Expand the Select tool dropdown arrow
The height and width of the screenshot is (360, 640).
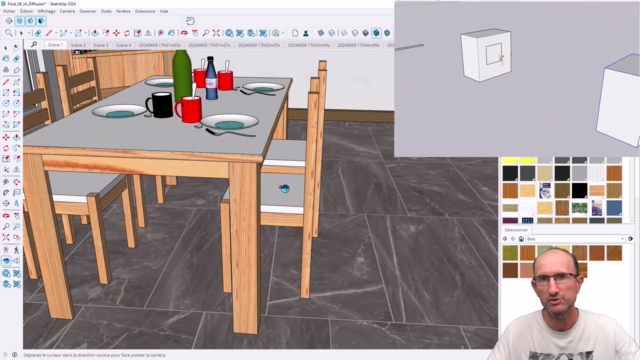[29, 33]
